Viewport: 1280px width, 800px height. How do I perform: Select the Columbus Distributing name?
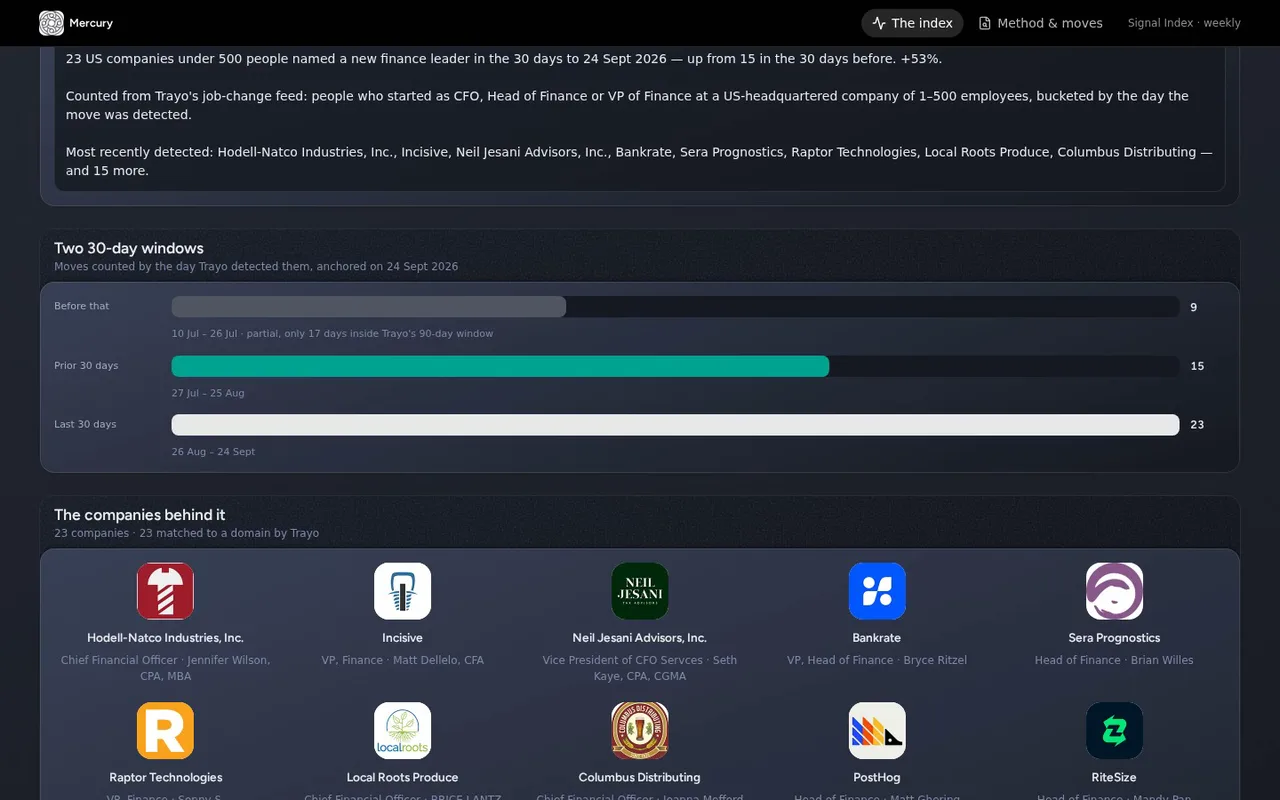[640, 777]
